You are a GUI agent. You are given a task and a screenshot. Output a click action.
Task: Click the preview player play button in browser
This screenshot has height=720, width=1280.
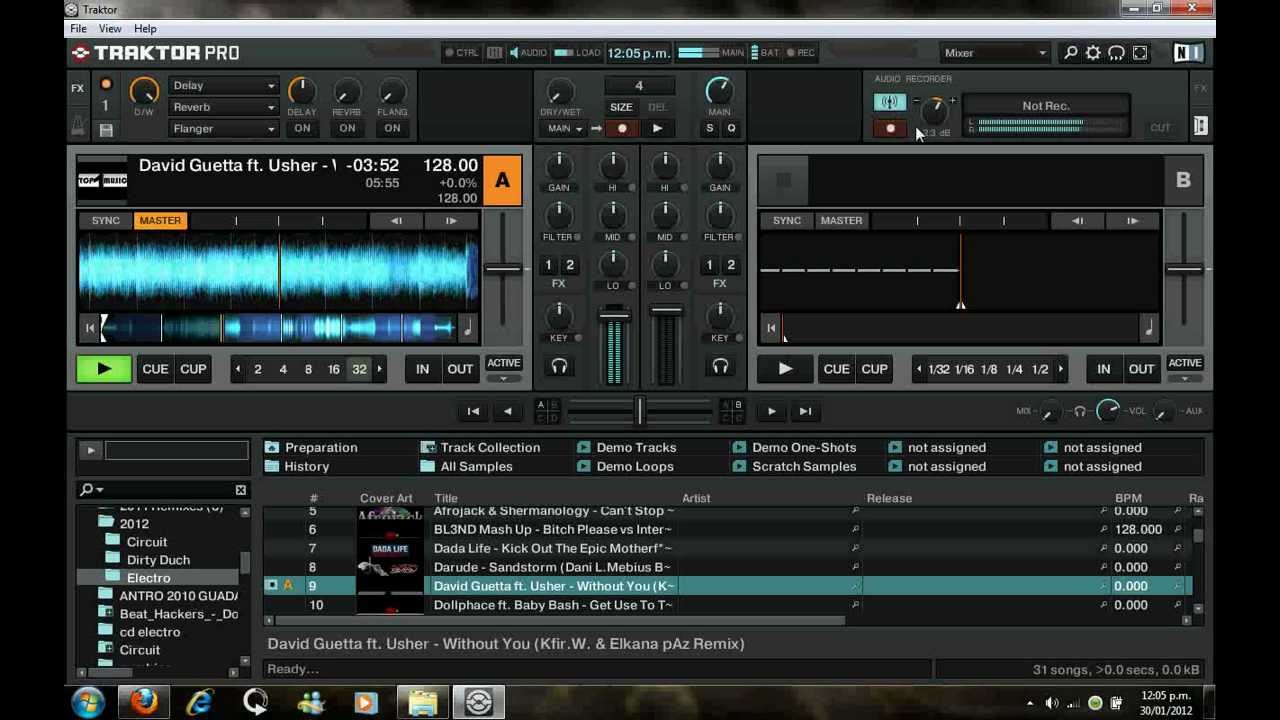coord(90,451)
